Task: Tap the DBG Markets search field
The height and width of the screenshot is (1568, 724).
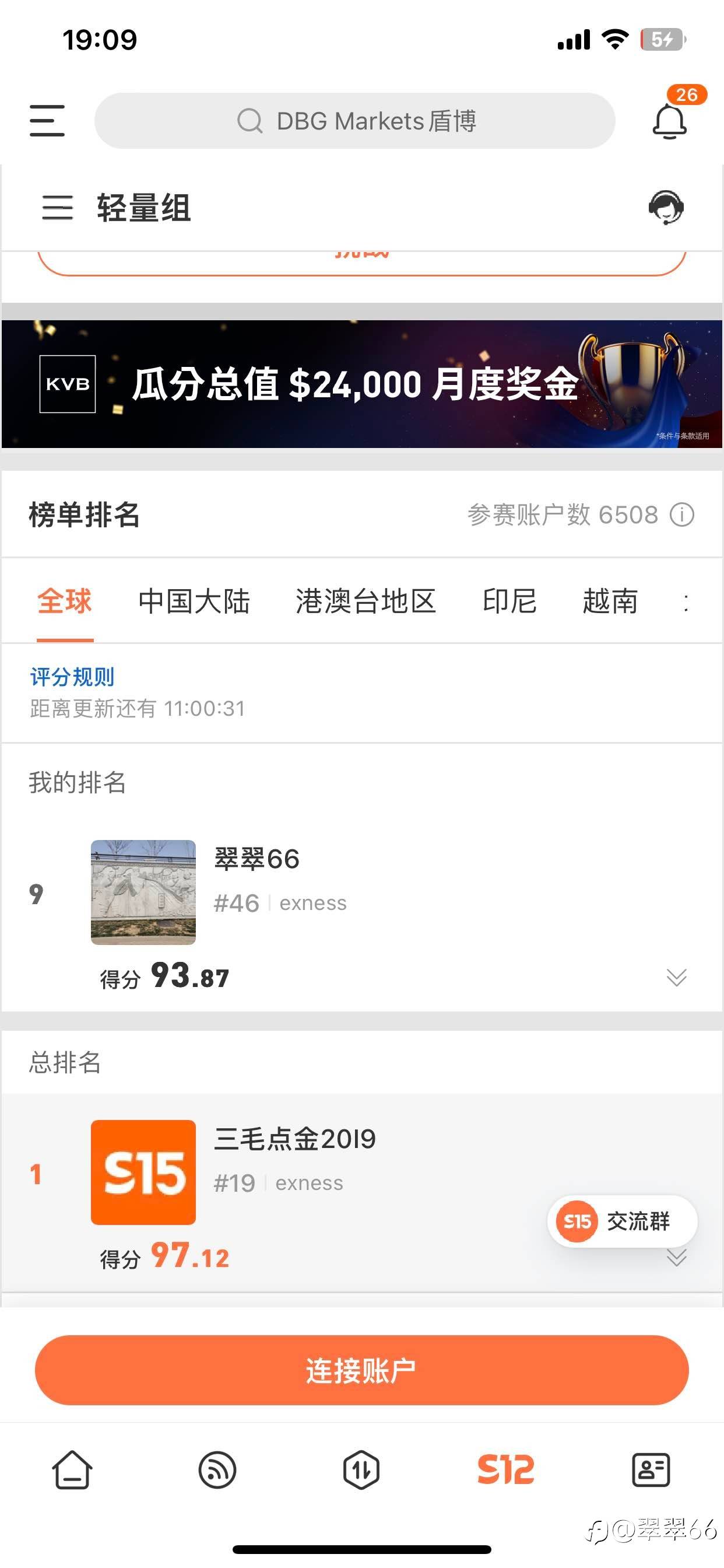Action: pyautogui.click(x=354, y=121)
